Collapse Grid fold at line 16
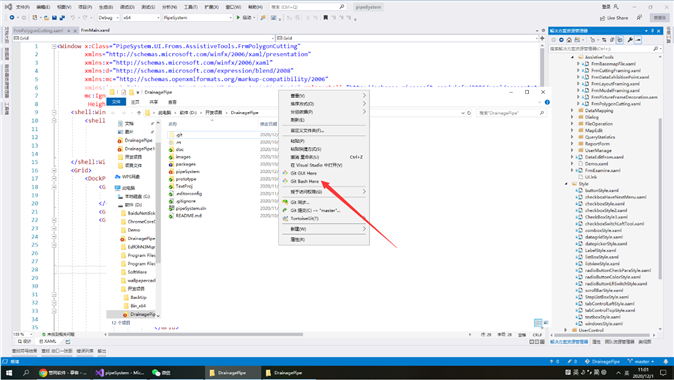The image size is (674, 380). [54, 171]
